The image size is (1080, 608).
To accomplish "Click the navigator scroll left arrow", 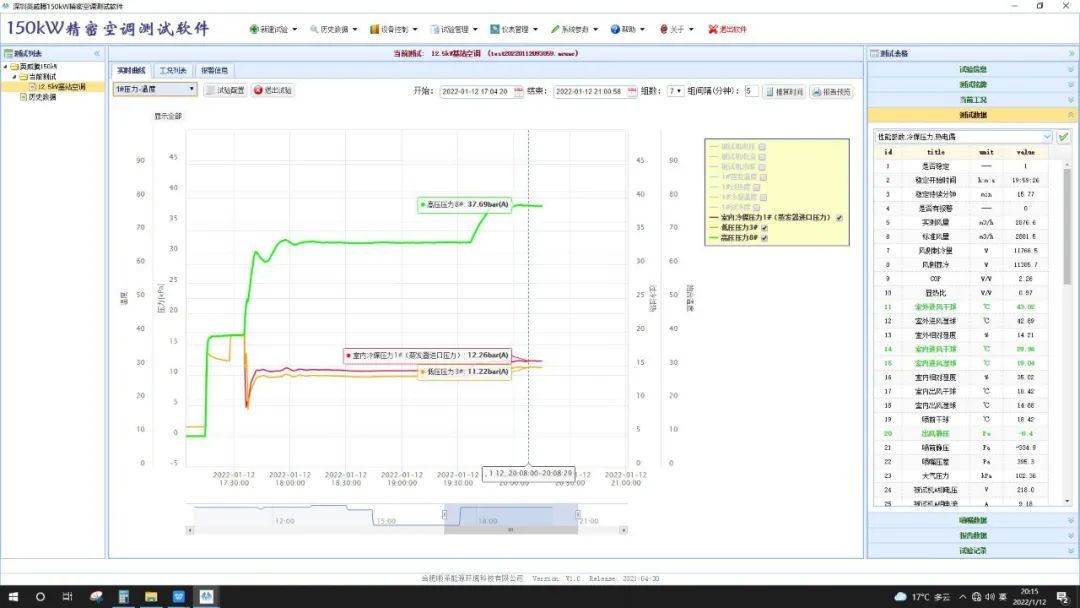I will pyautogui.click(x=190, y=530).
